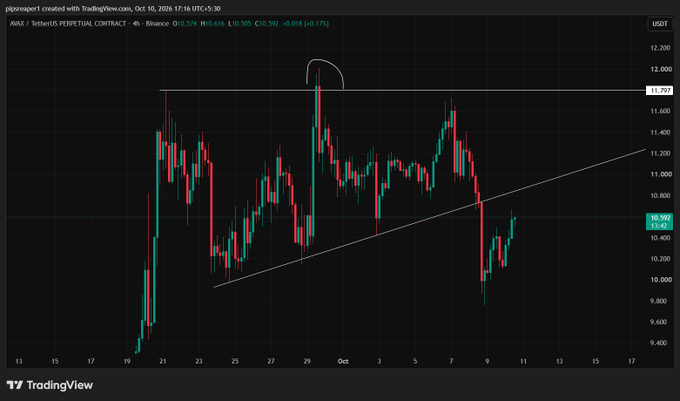Click the 11 date label on time axis
The width and height of the screenshot is (680, 401).
tap(523, 361)
